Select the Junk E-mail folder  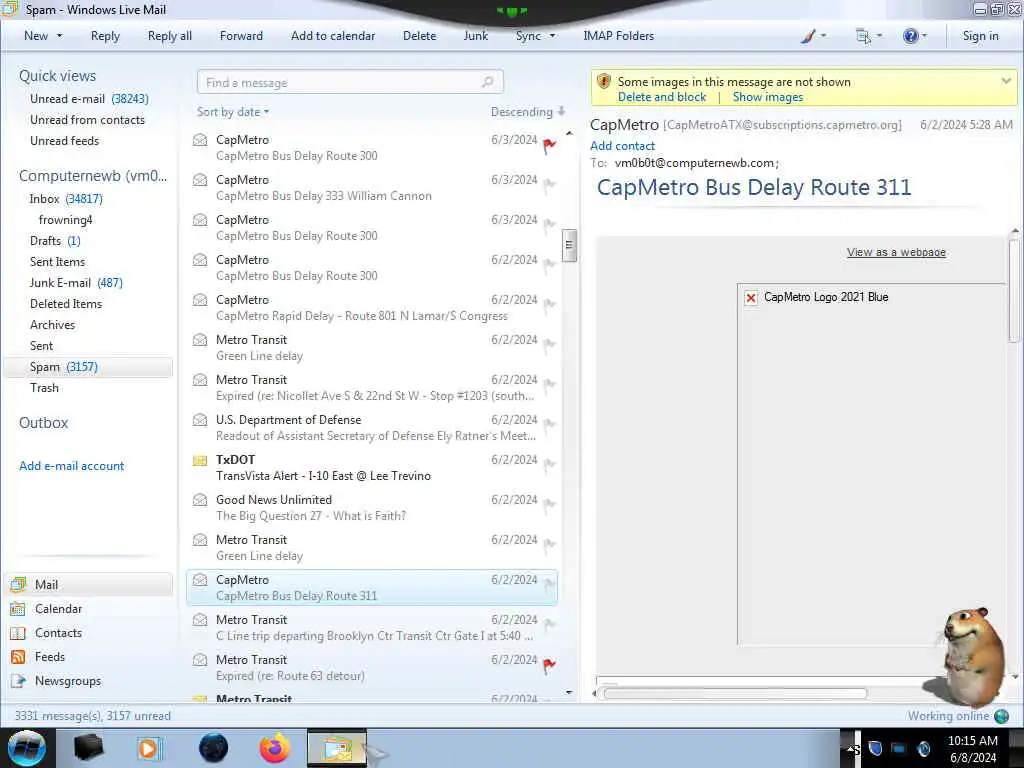click(76, 283)
